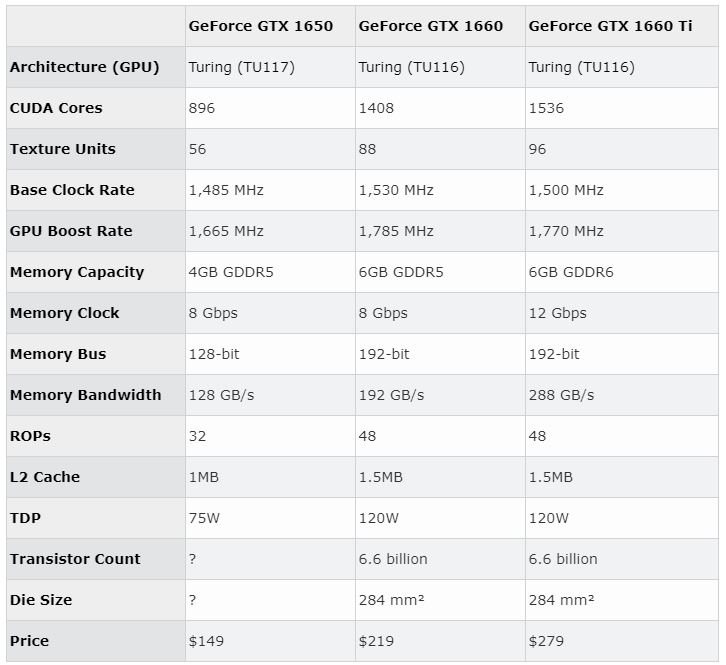726x665 pixels.
Task: Click the 1,485 MHz base clock cell
Action: click(x=226, y=190)
